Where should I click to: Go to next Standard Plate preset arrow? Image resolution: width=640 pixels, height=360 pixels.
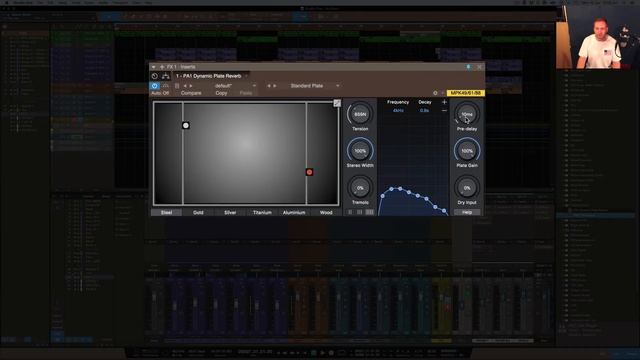coord(275,86)
